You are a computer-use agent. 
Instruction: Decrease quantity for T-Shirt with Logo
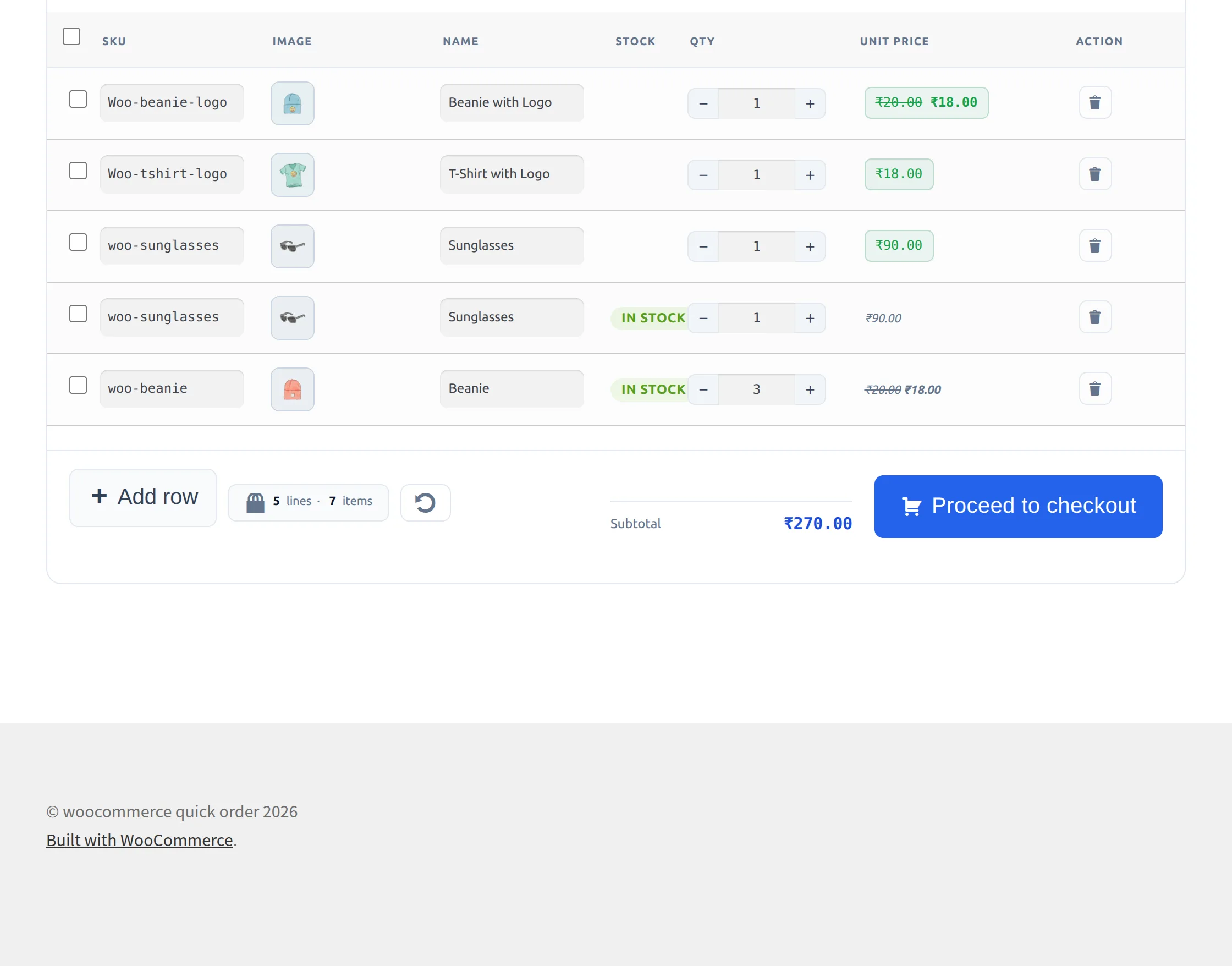[703, 175]
